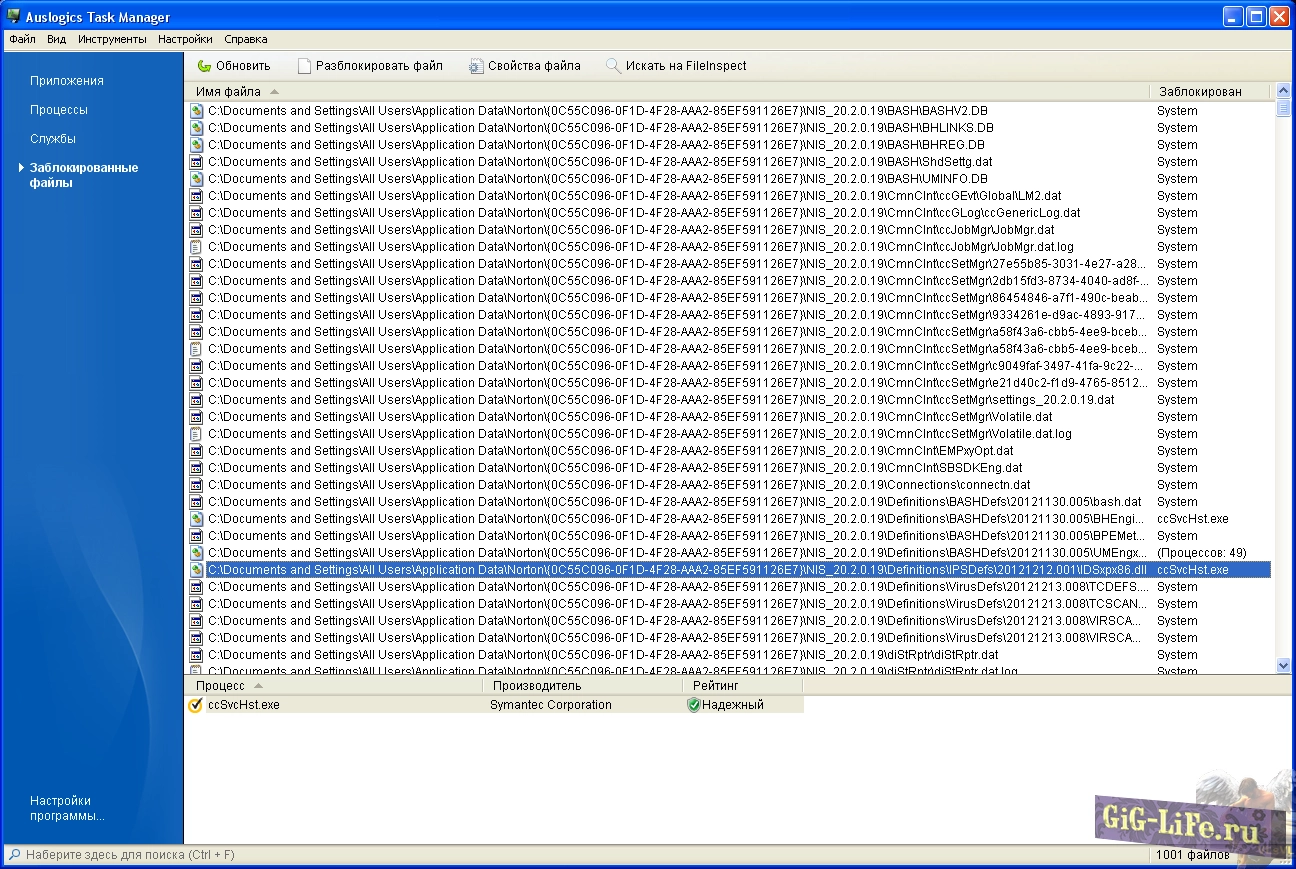
Task: Open the Инструменты menu
Action: tap(112, 40)
